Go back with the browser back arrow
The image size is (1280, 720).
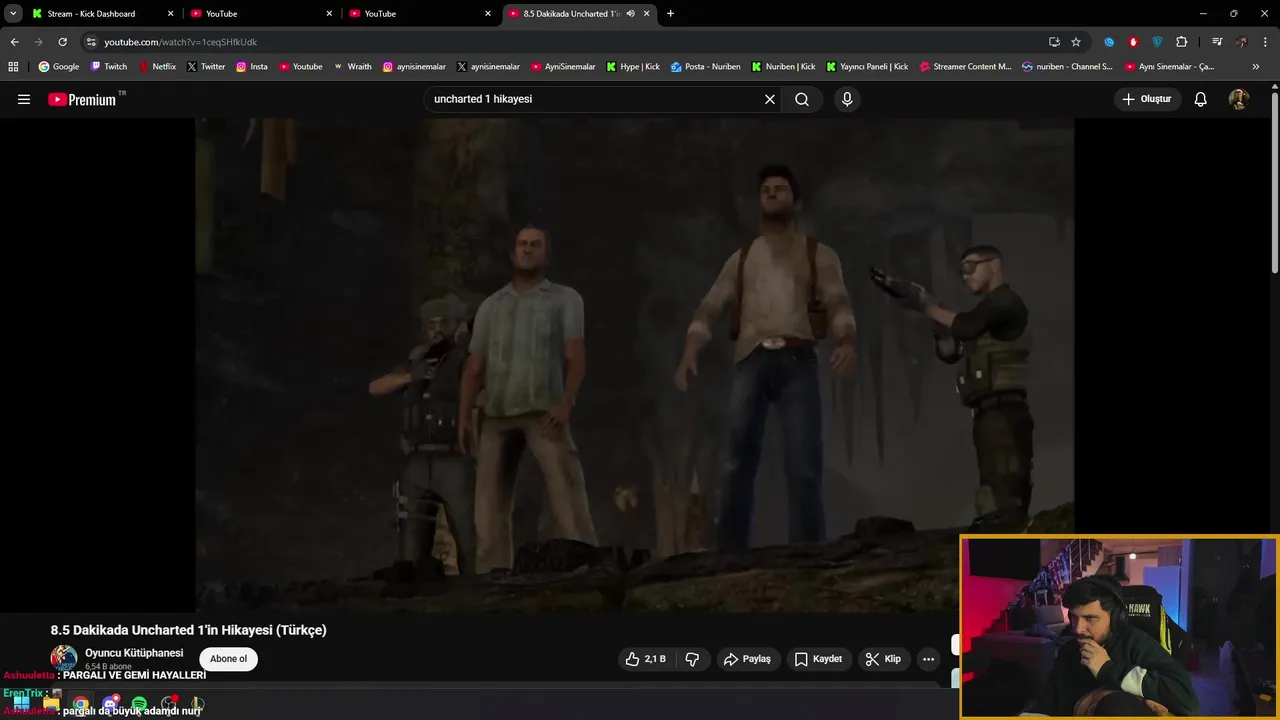point(14,42)
